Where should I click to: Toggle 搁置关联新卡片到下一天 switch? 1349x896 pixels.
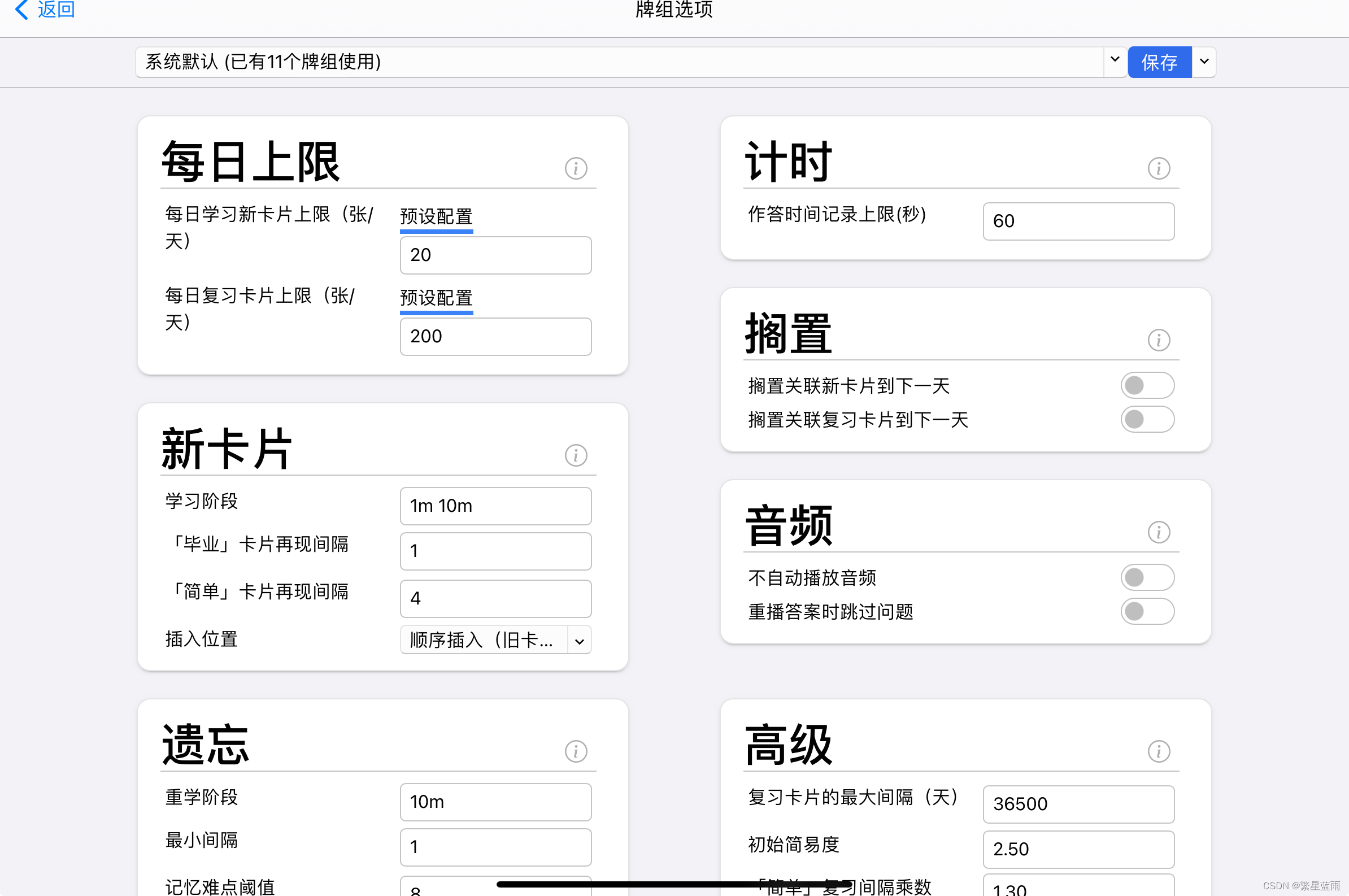point(1147,385)
